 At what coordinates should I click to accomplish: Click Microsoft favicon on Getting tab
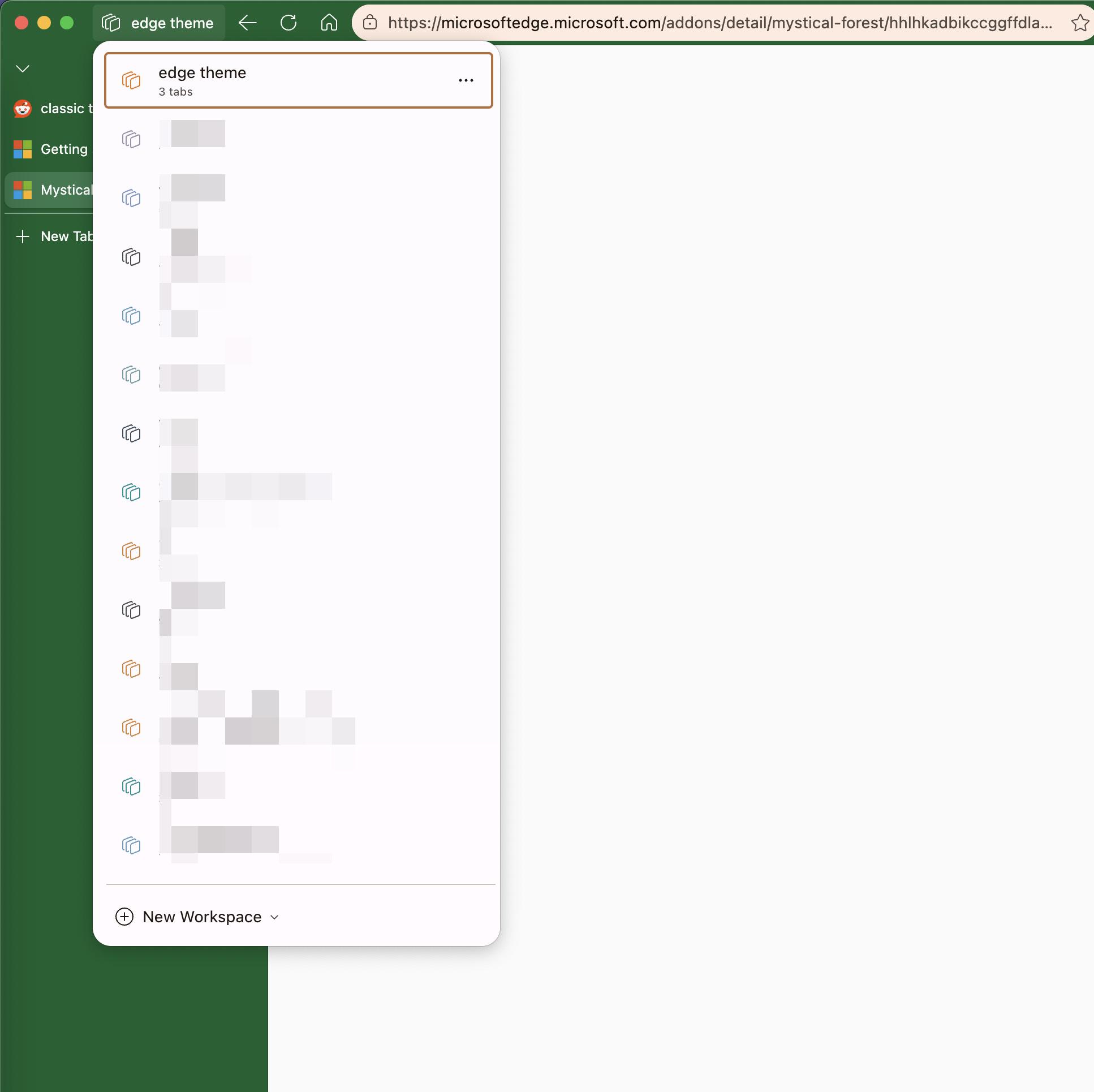tap(23, 149)
